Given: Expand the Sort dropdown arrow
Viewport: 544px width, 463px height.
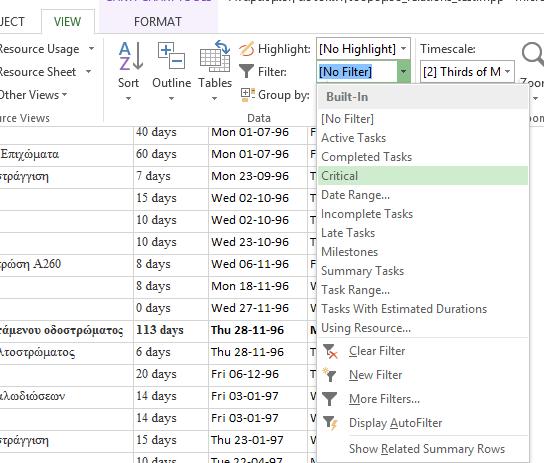Looking at the screenshot, I should (x=128, y=98).
